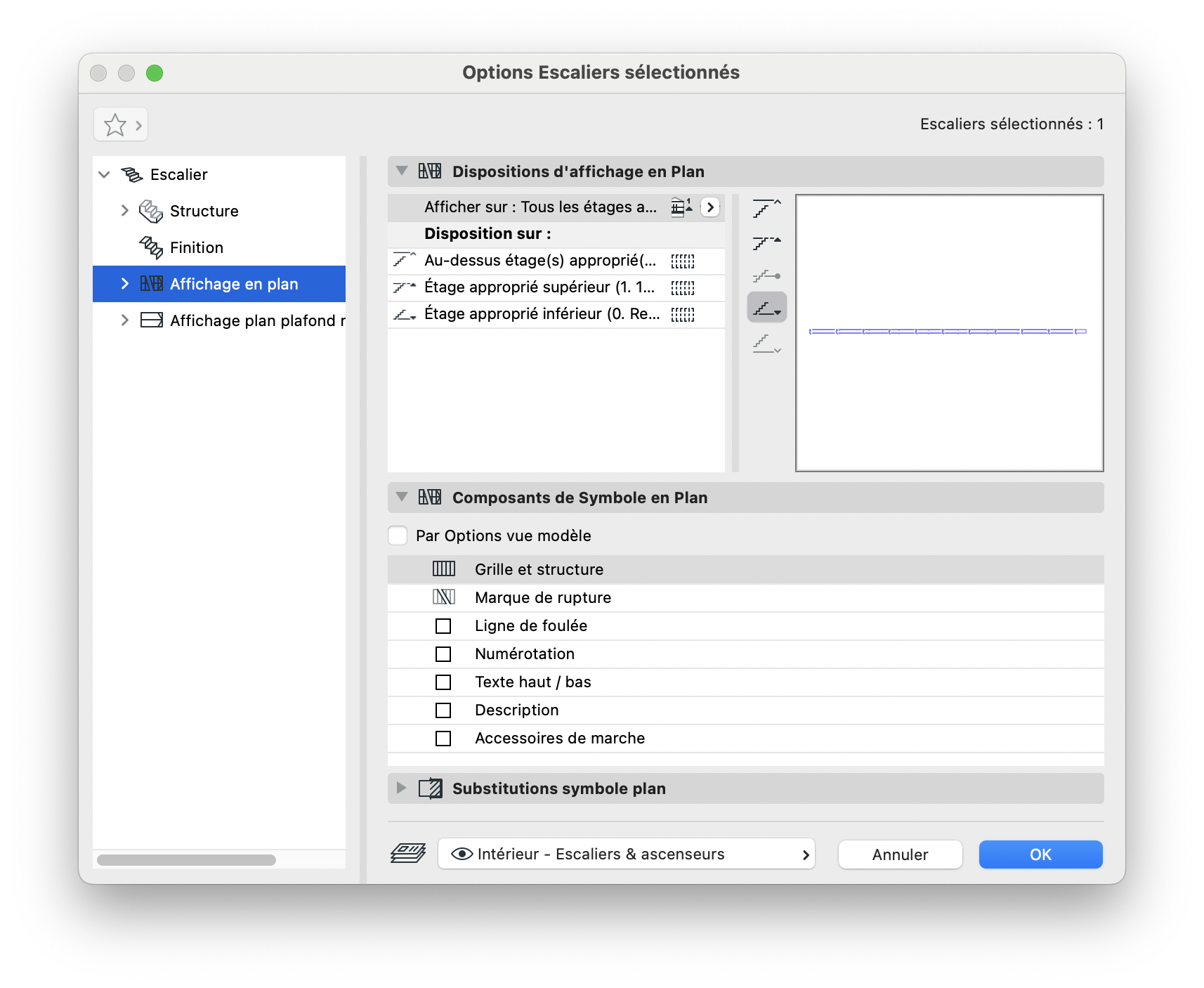The width and height of the screenshot is (1204, 988).
Task: Collapse Composants de Symbole en Plan panel
Action: tap(402, 497)
